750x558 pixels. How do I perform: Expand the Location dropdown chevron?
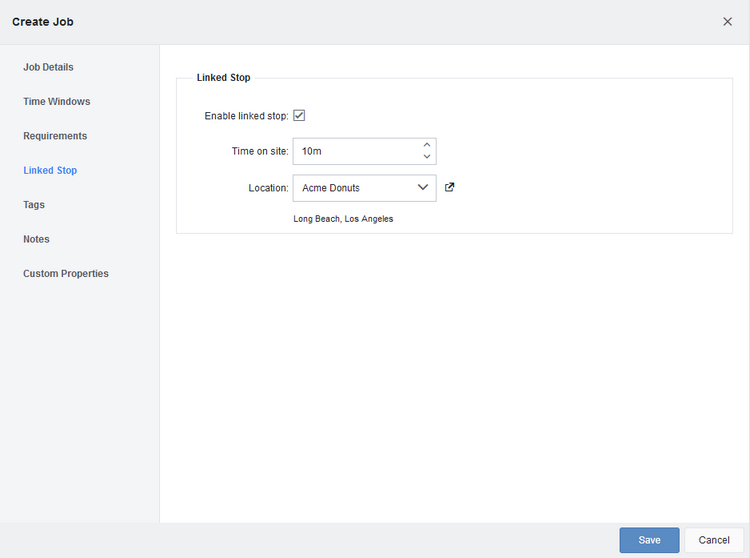[x=422, y=187]
